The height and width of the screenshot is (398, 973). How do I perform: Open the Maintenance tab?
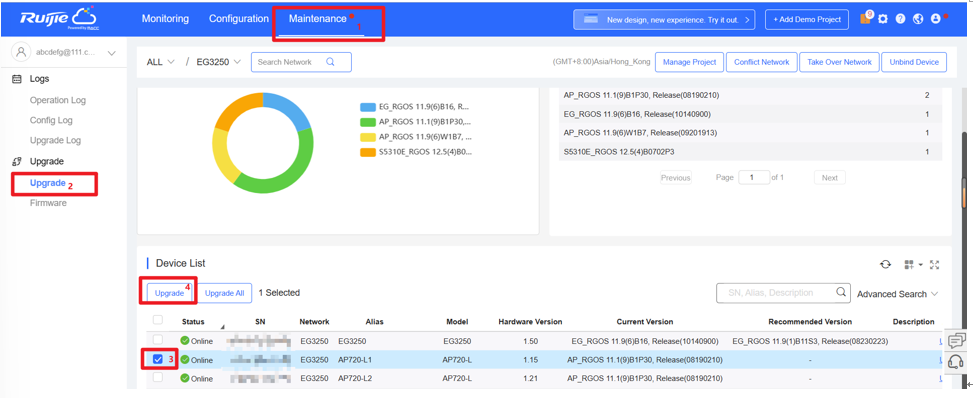pyautogui.click(x=318, y=19)
